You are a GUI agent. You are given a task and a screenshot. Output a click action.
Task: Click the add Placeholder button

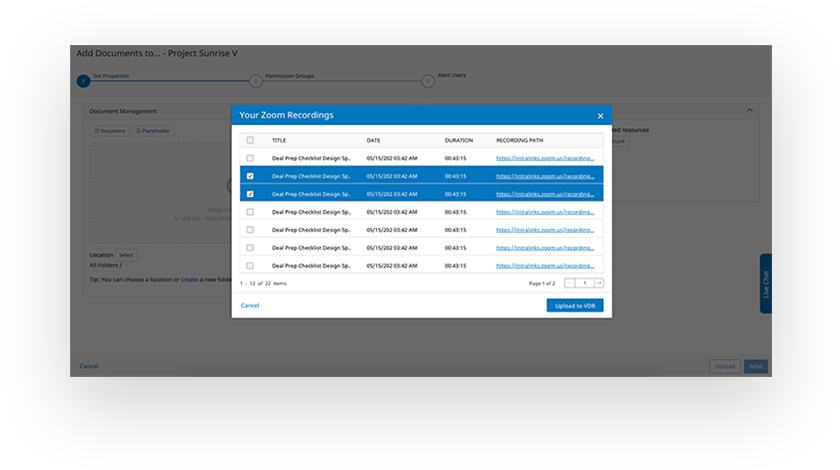point(153,131)
